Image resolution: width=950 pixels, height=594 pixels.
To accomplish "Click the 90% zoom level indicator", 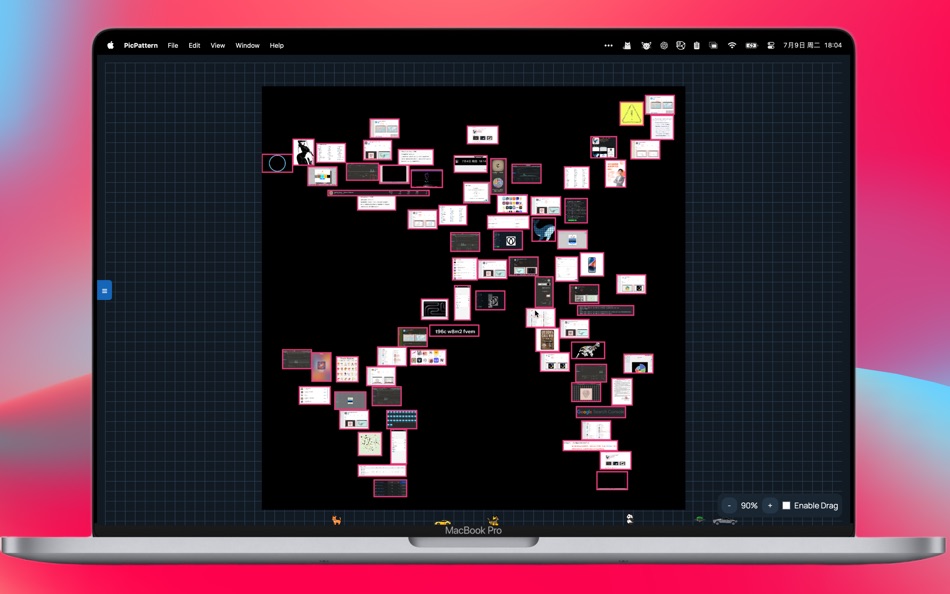I will (x=749, y=506).
